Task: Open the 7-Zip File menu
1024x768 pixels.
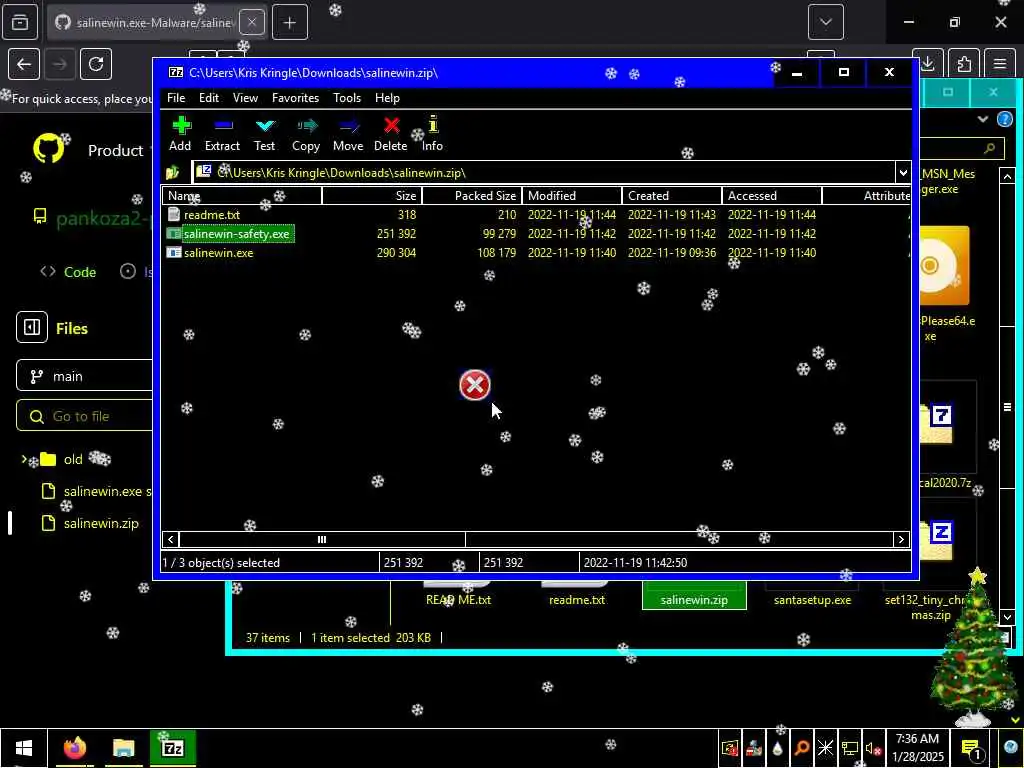Action: coord(176,98)
